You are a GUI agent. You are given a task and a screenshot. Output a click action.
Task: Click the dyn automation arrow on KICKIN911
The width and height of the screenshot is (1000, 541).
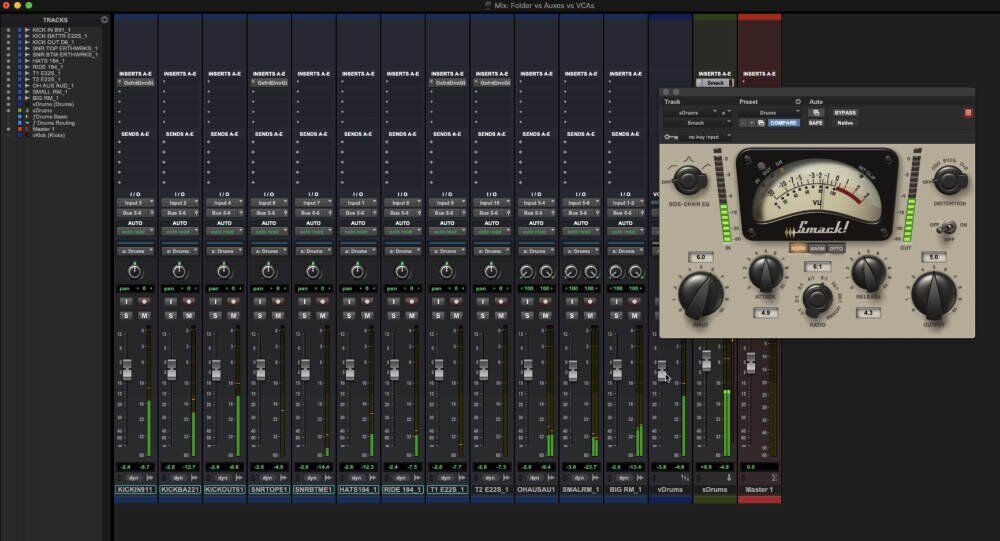(150, 478)
